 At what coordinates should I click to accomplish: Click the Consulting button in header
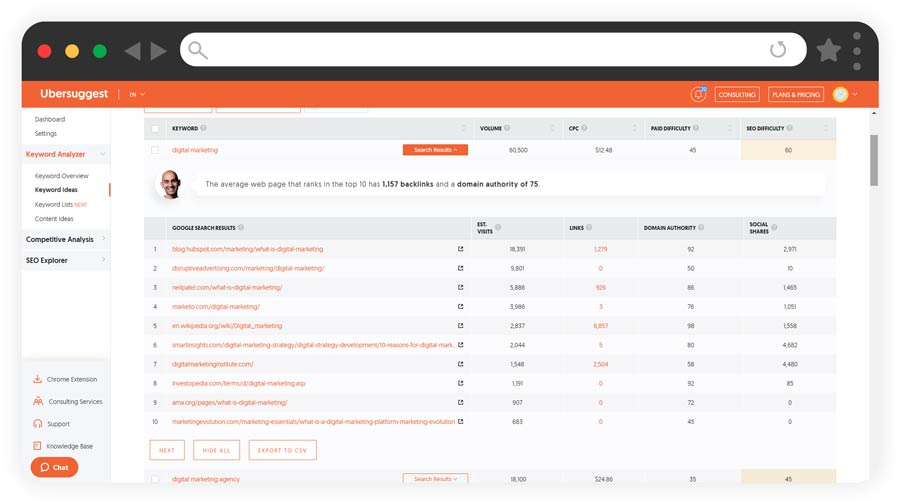(737, 94)
